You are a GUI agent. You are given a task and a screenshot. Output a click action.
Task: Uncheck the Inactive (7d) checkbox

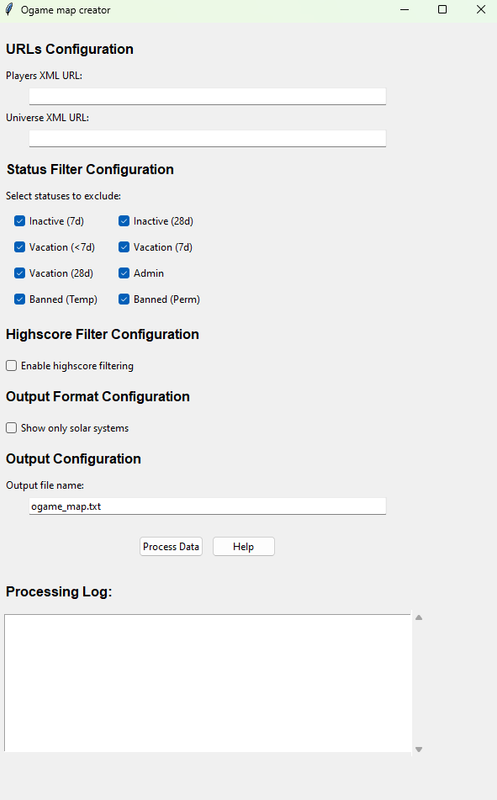19,221
